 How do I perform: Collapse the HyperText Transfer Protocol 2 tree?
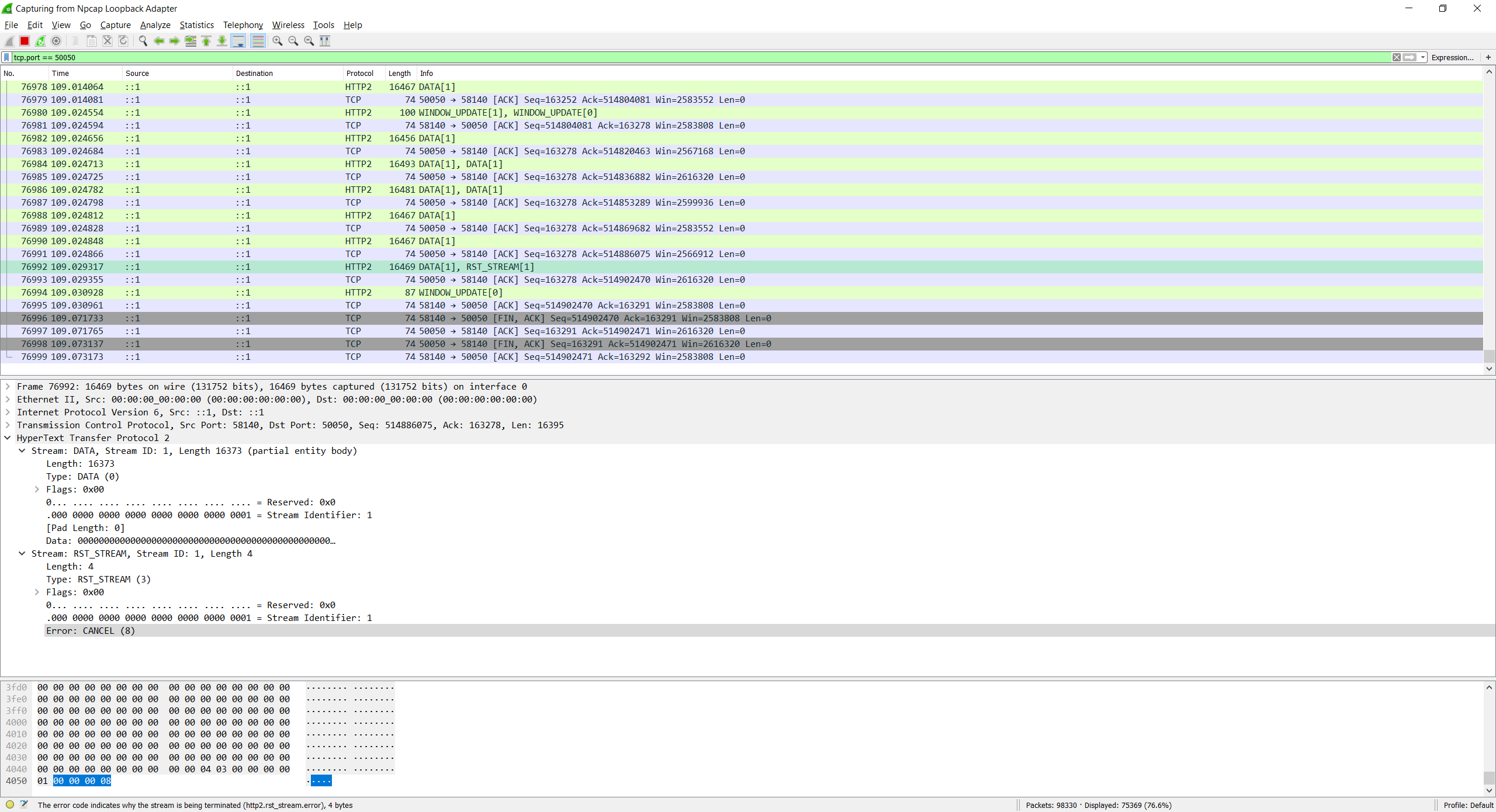8,438
